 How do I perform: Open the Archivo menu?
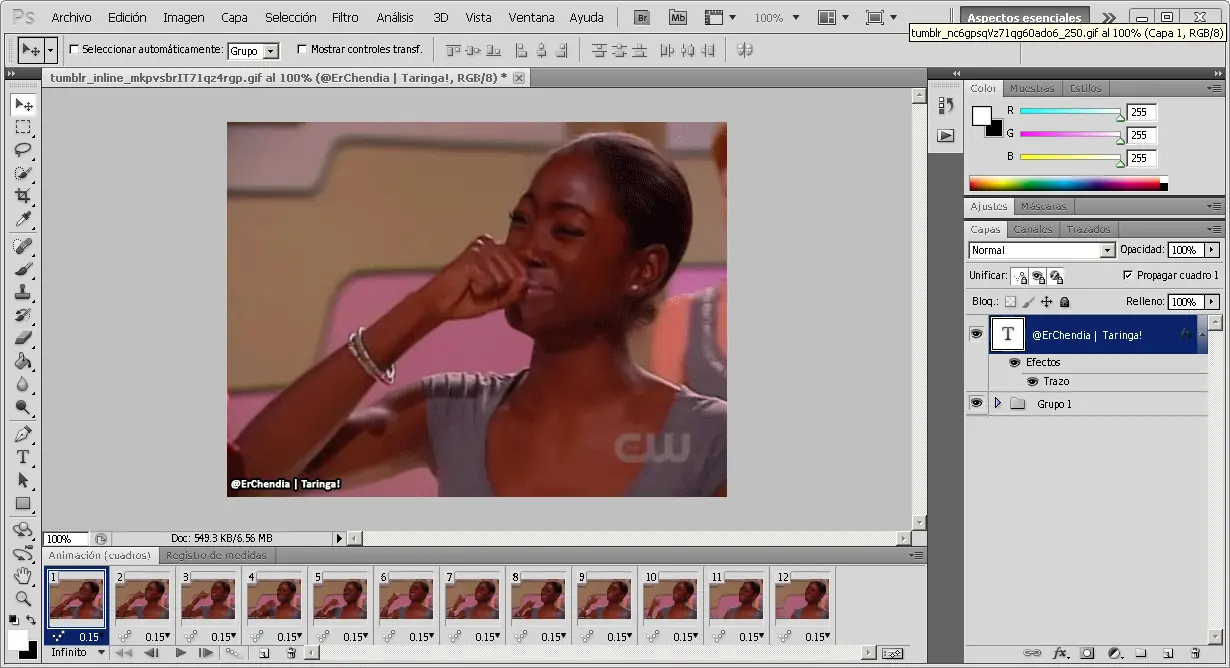pyautogui.click(x=71, y=17)
